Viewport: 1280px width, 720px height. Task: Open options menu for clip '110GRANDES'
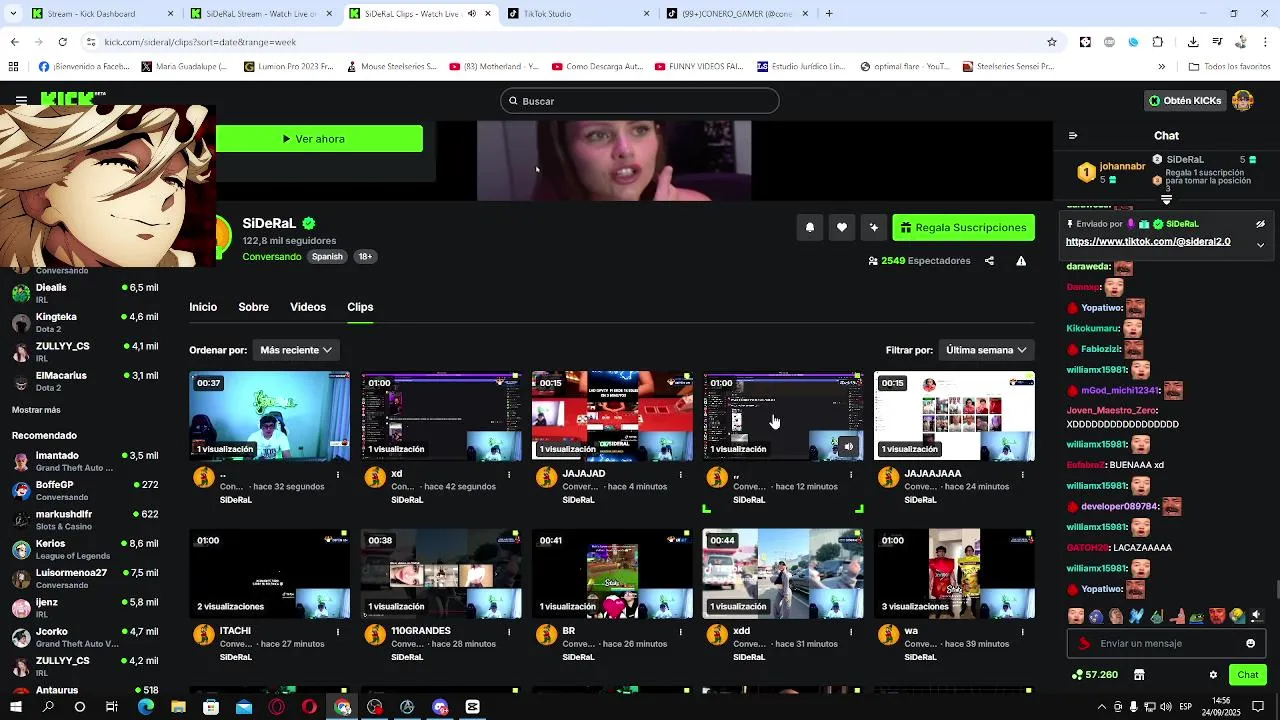(509, 632)
